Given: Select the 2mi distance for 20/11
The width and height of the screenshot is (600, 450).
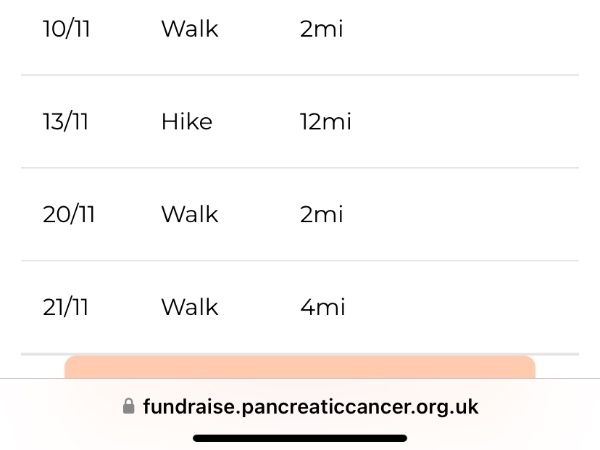Looking at the screenshot, I should pos(321,214).
